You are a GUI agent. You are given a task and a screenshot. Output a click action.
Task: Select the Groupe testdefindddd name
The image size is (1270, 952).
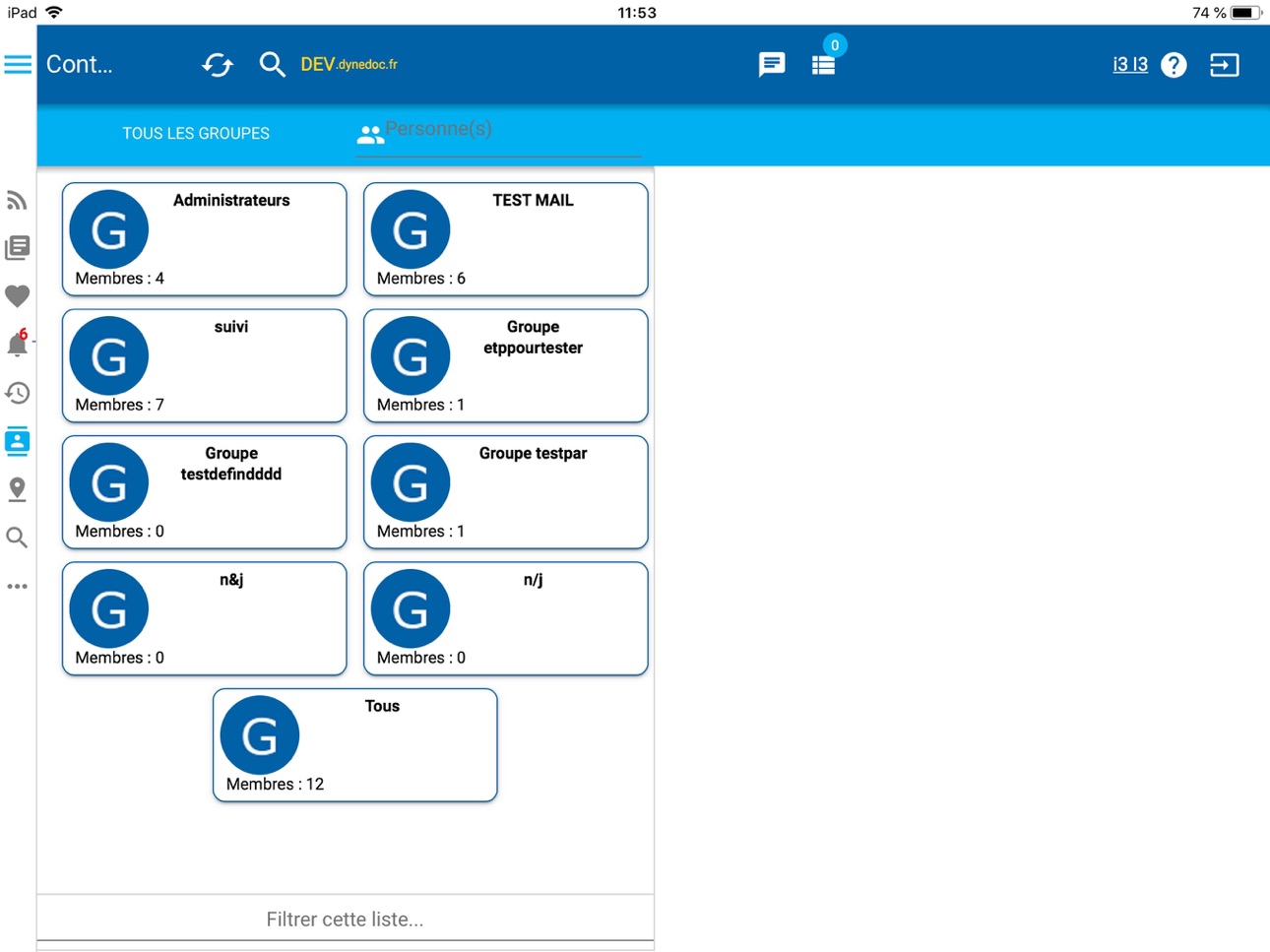pos(231,464)
